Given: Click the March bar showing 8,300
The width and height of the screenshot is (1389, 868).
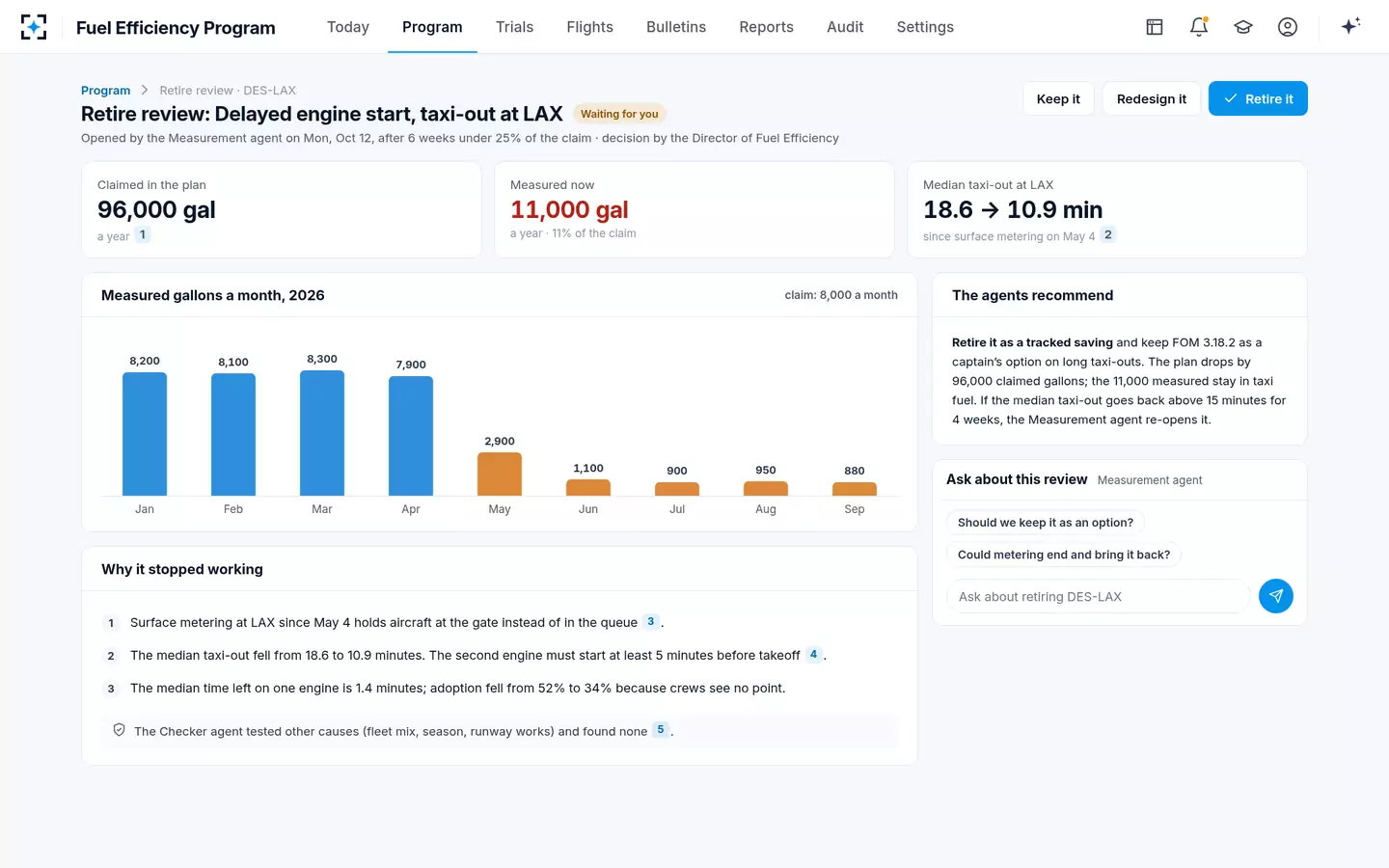Looking at the screenshot, I should tap(322, 433).
